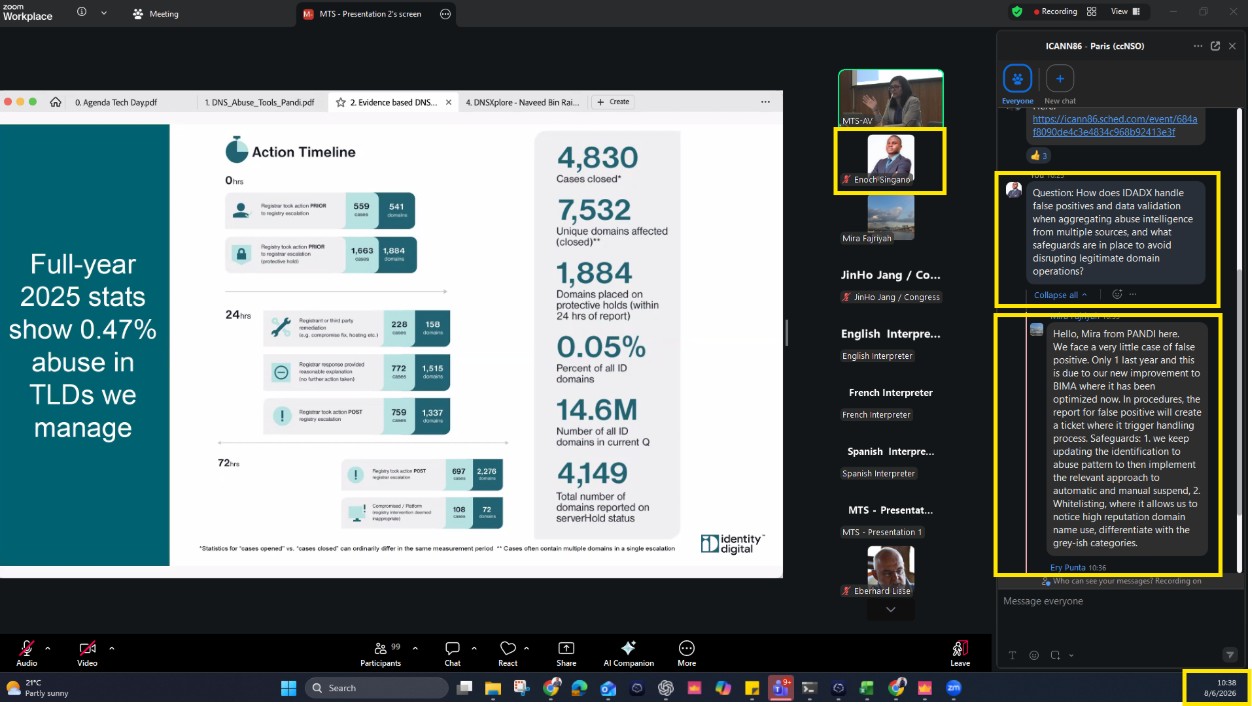
Task: Open chat options caret beside Chat
Action: click(474, 648)
